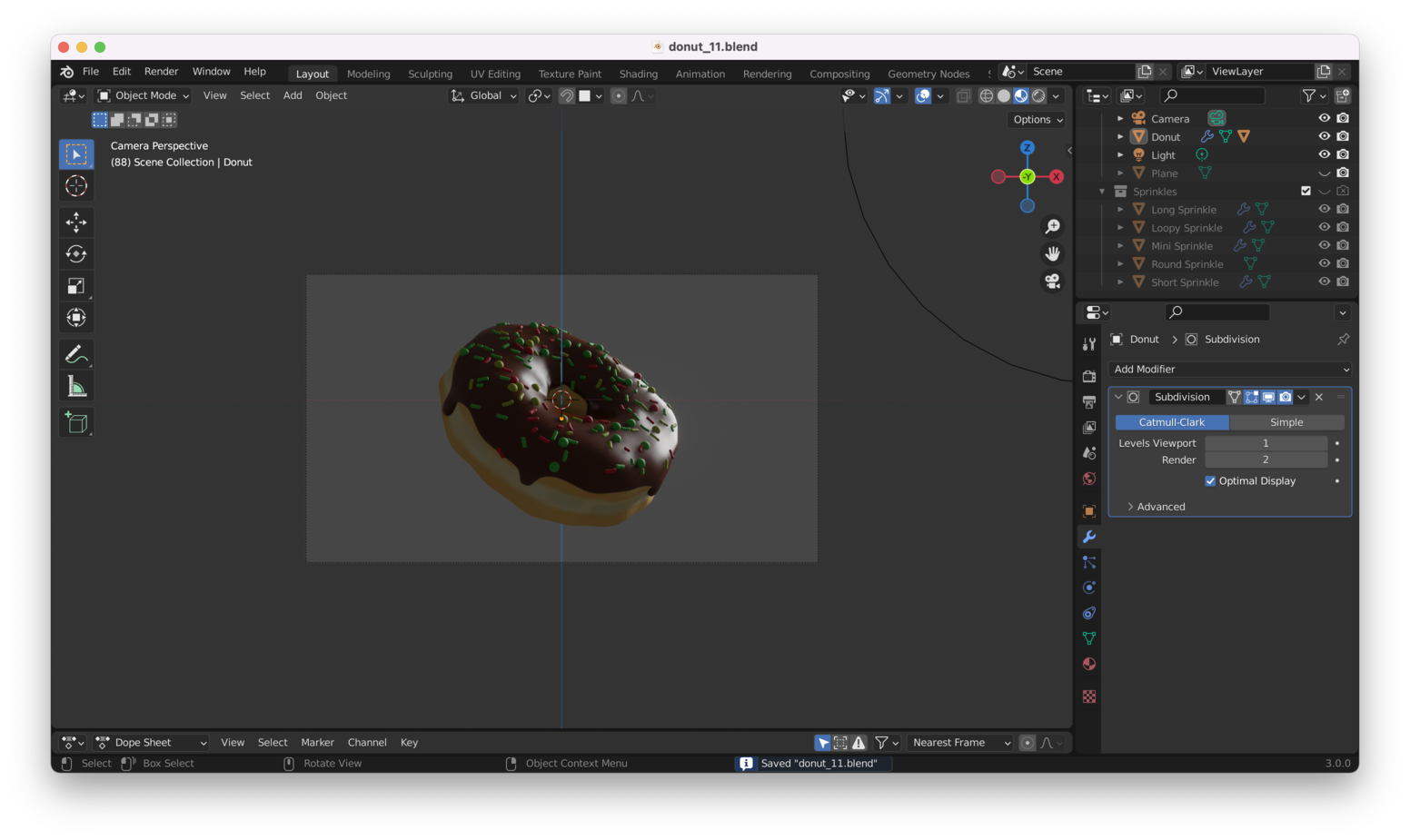Switch subdivision to Simple mode
Screen dimensions: 1410x840
tap(1286, 421)
